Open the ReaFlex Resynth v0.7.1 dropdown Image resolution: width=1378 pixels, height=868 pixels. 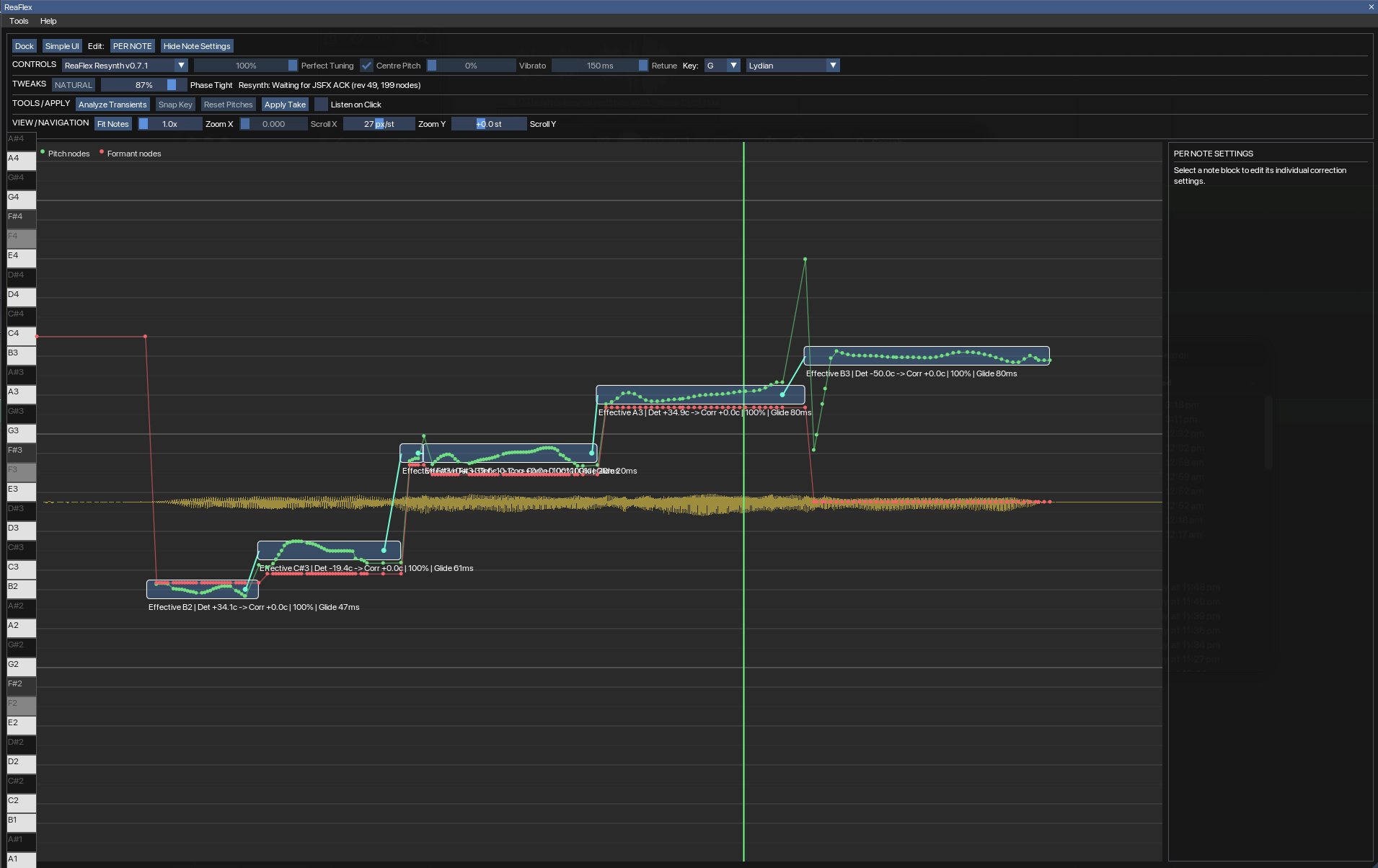125,66
